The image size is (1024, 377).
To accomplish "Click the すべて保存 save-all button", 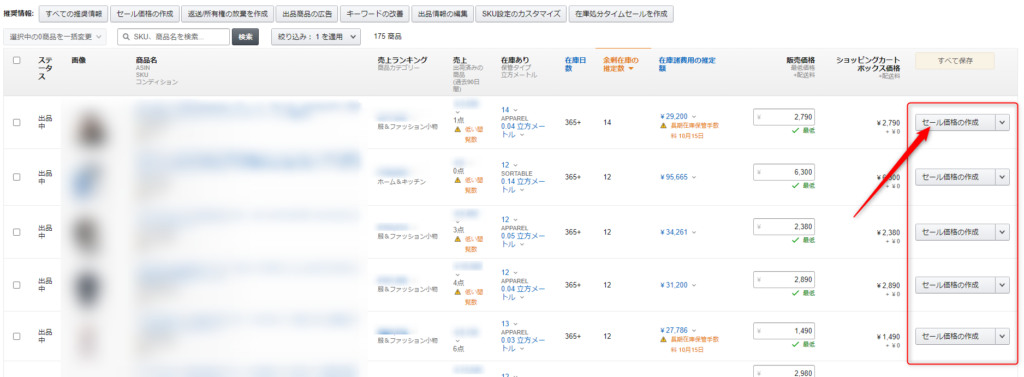I will click(955, 61).
